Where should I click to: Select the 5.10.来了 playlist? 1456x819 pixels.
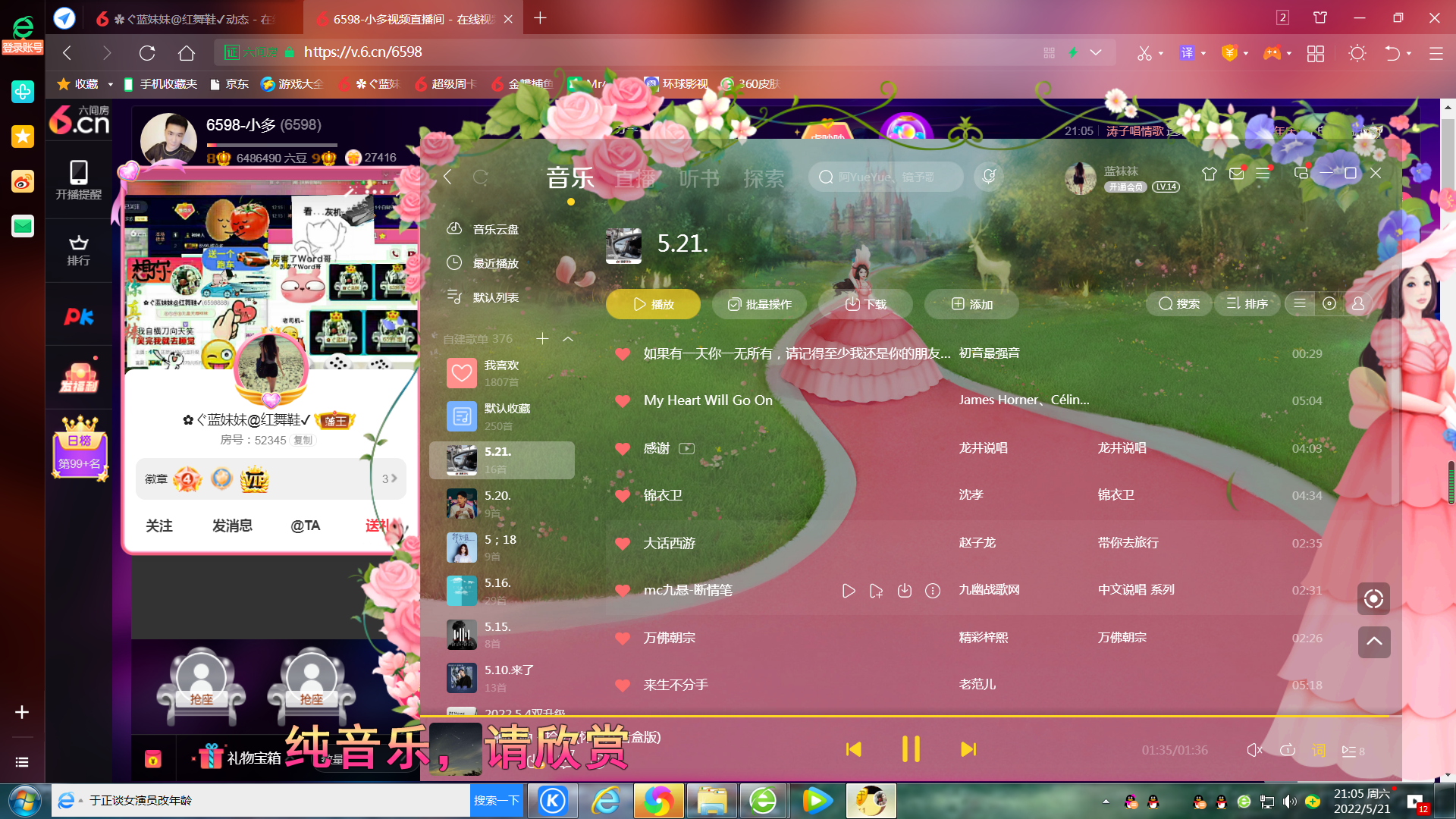[501, 679]
